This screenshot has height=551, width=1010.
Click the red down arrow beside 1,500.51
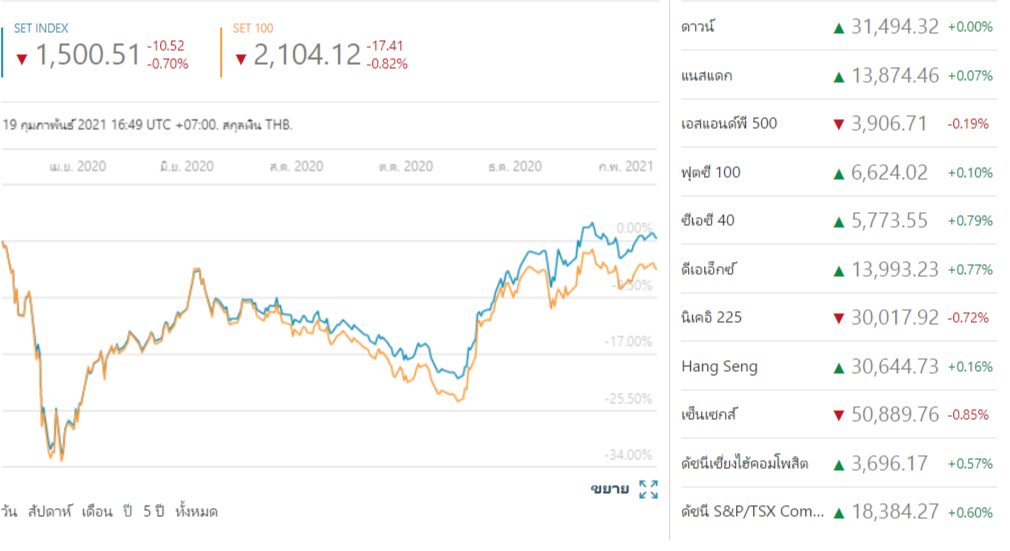point(22,57)
